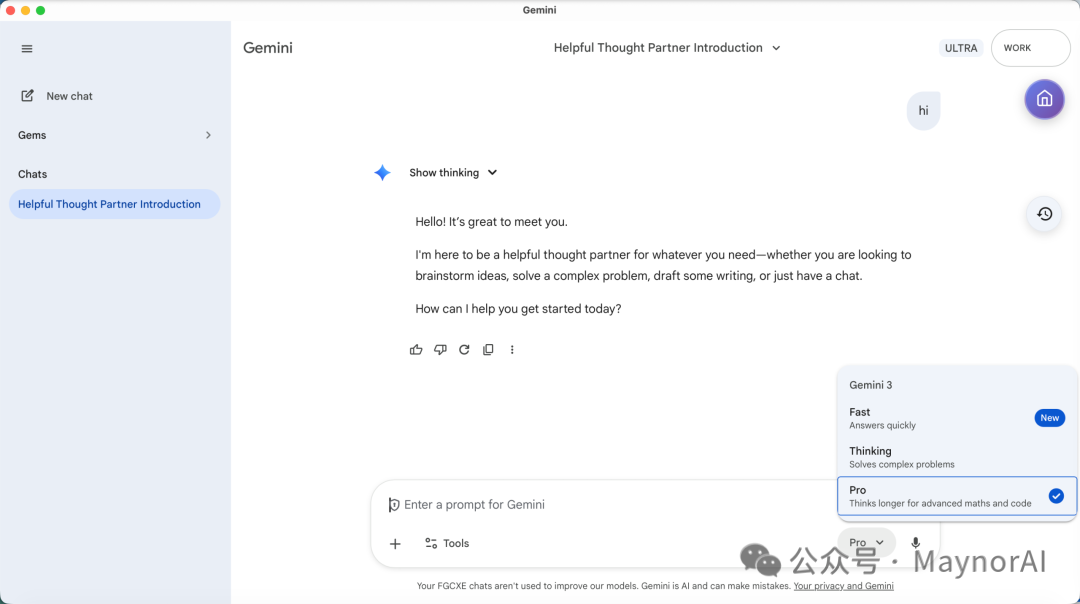Open the three-dot more options menu
The height and width of the screenshot is (604, 1080).
tap(512, 350)
